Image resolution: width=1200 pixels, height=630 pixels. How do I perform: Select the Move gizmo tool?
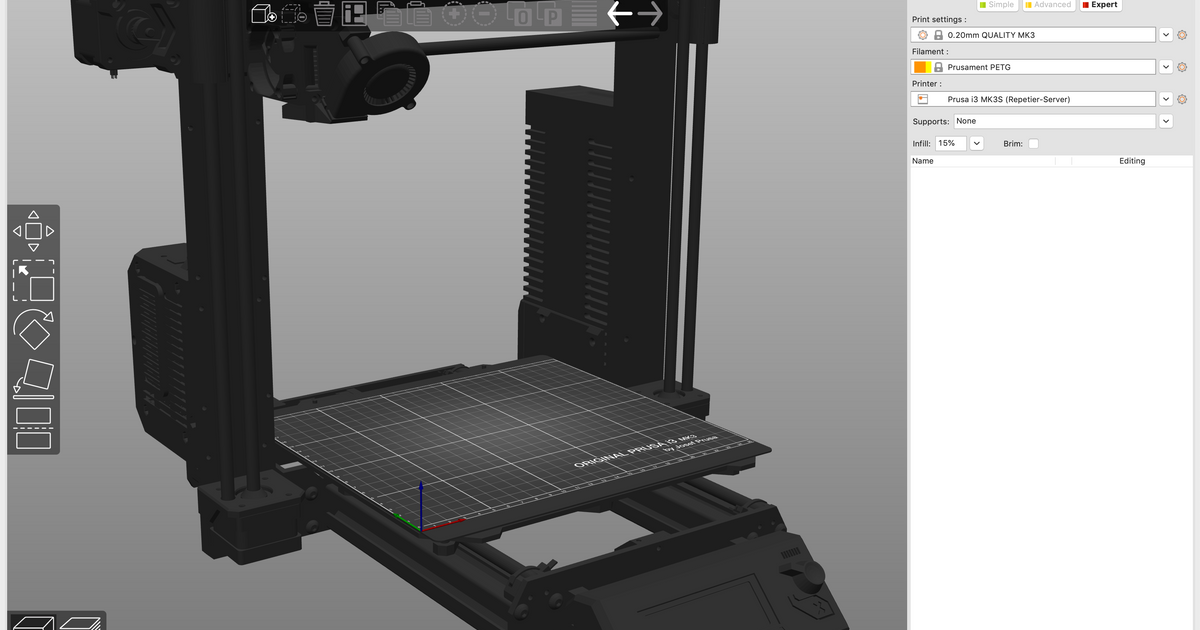point(33,231)
